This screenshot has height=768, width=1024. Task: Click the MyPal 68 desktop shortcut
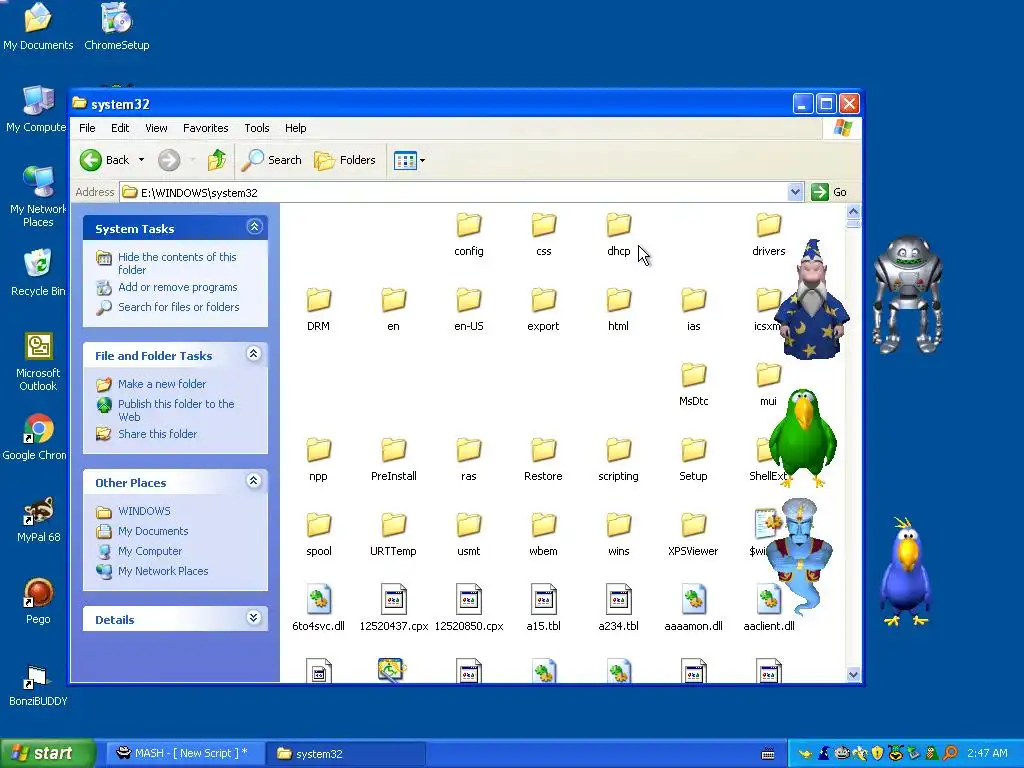click(38, 521)
